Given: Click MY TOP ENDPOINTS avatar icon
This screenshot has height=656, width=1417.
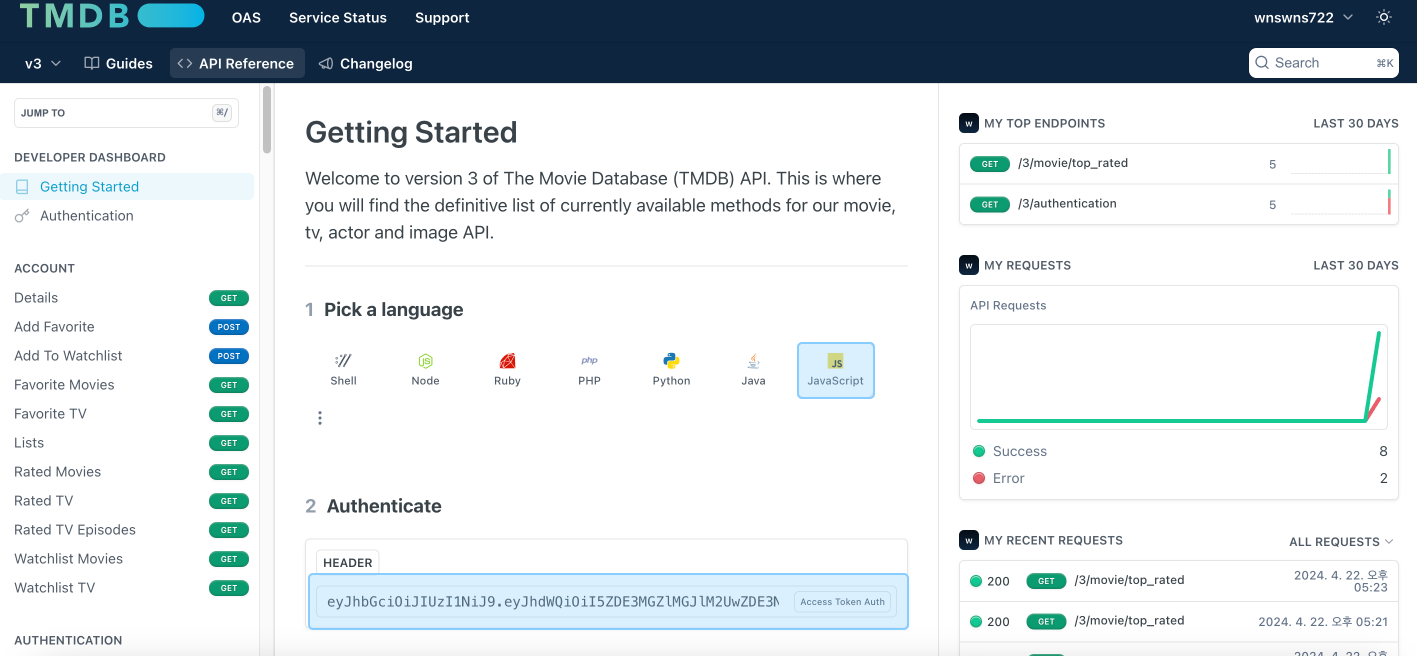Looking at the screenshot, I should pyautogui.click(x=968, y=124).
